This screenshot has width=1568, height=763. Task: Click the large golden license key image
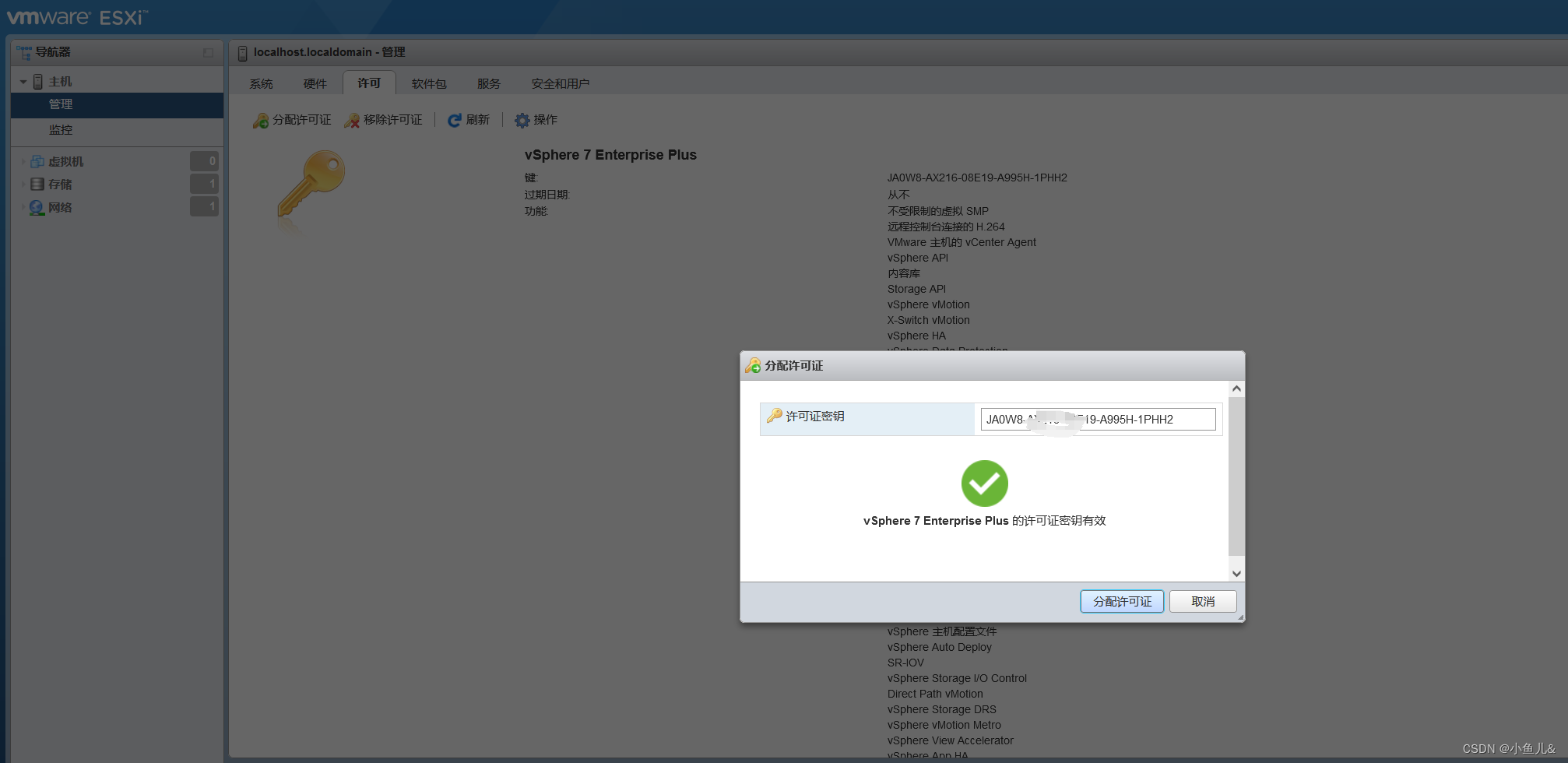click(311, 185)
